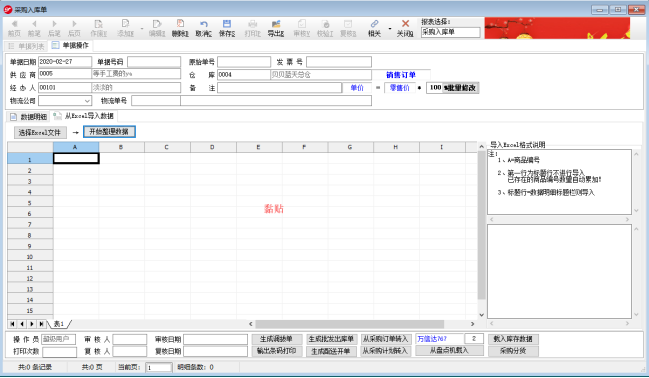Click the blue 单价 field
The height and width of the screenshot is (378, 649).
point(357,88)
